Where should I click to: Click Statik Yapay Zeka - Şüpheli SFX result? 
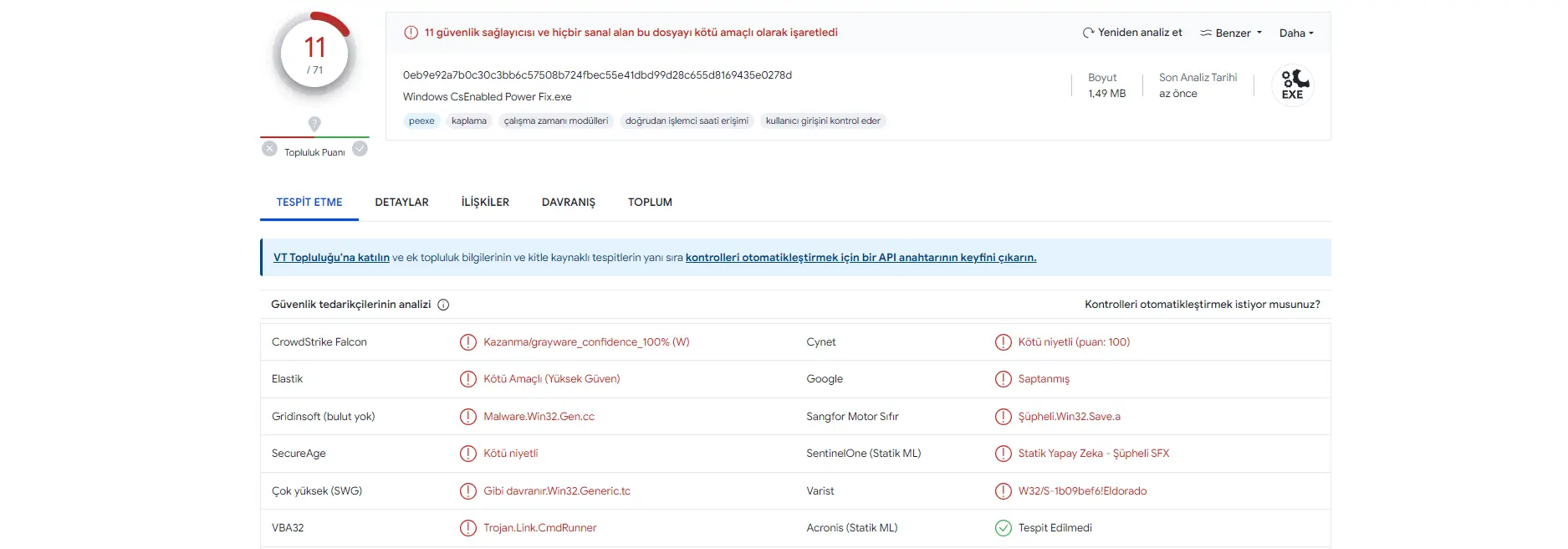[1093, 454]
